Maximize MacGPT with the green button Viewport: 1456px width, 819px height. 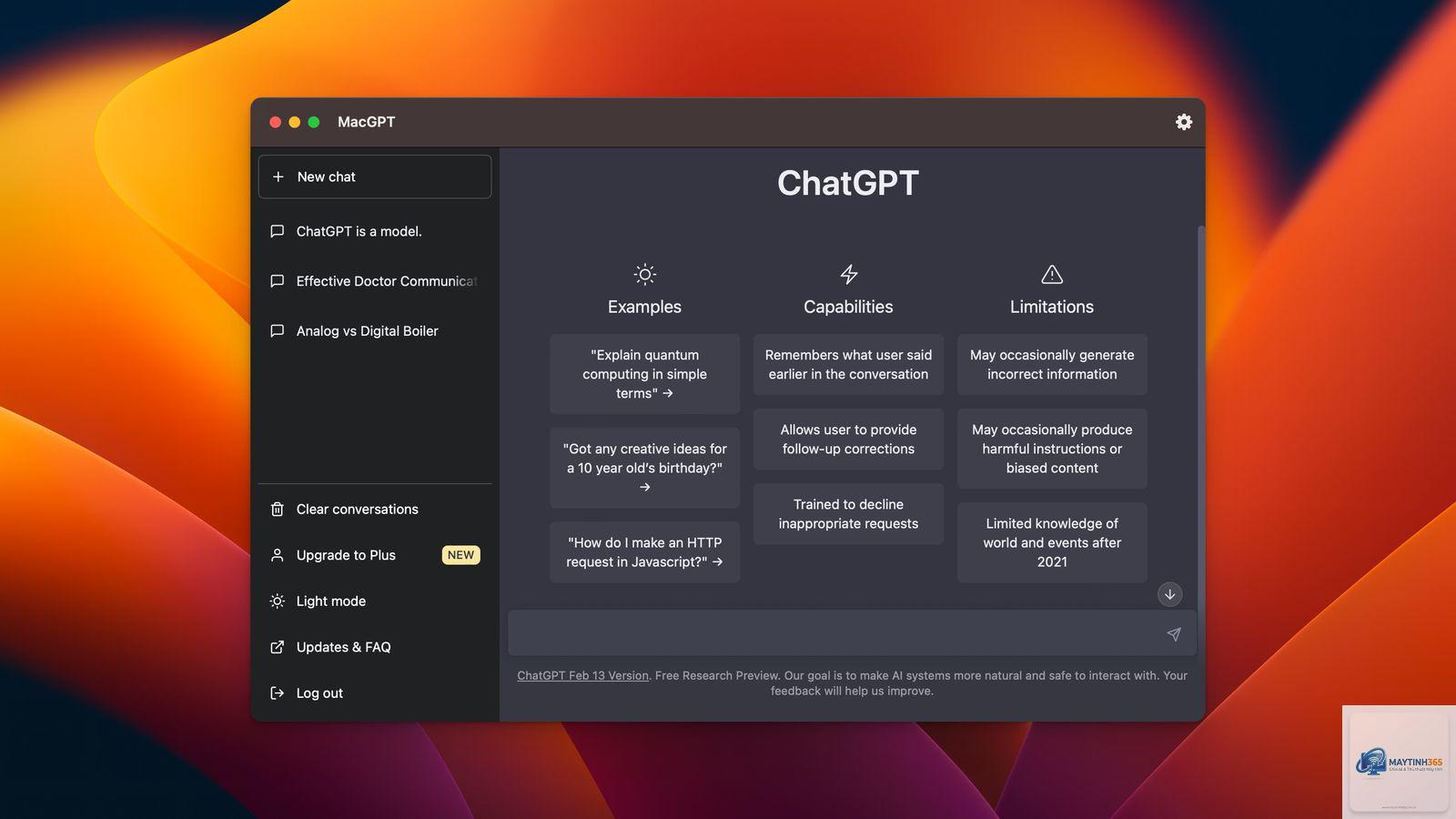tap(313, 122)
